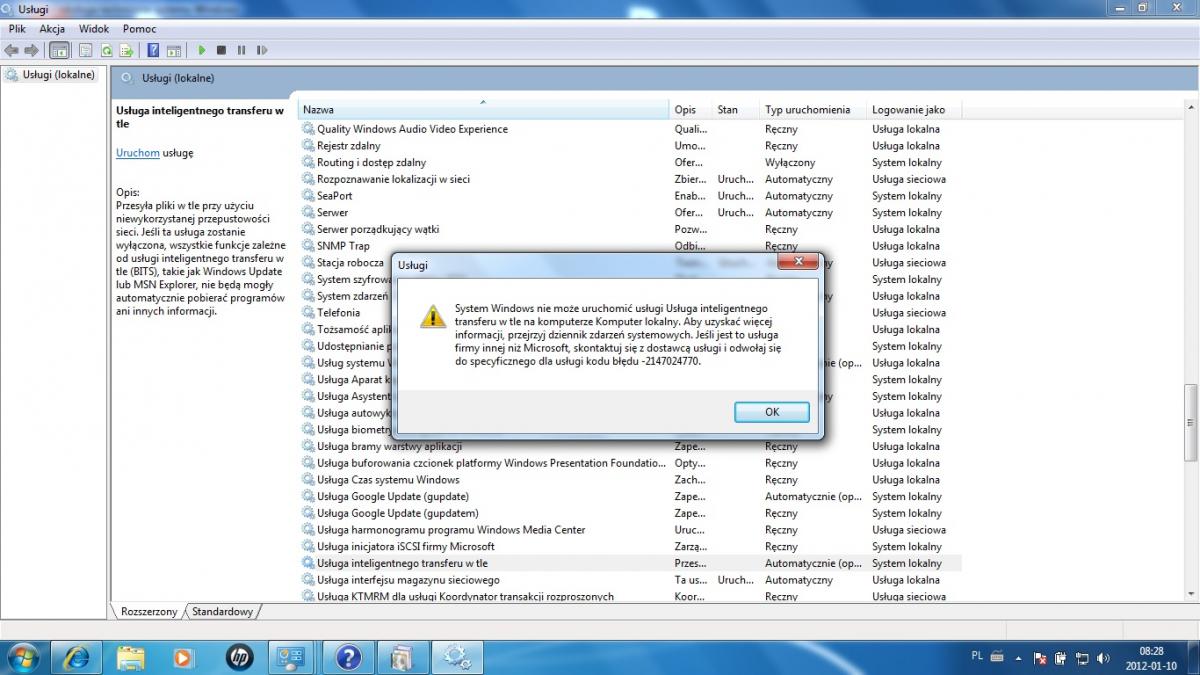Image resolution: width=1200 pixels, height=675 pixels.
Task: Click the Forward arrow in the toolbar
Action: [31, 50]
